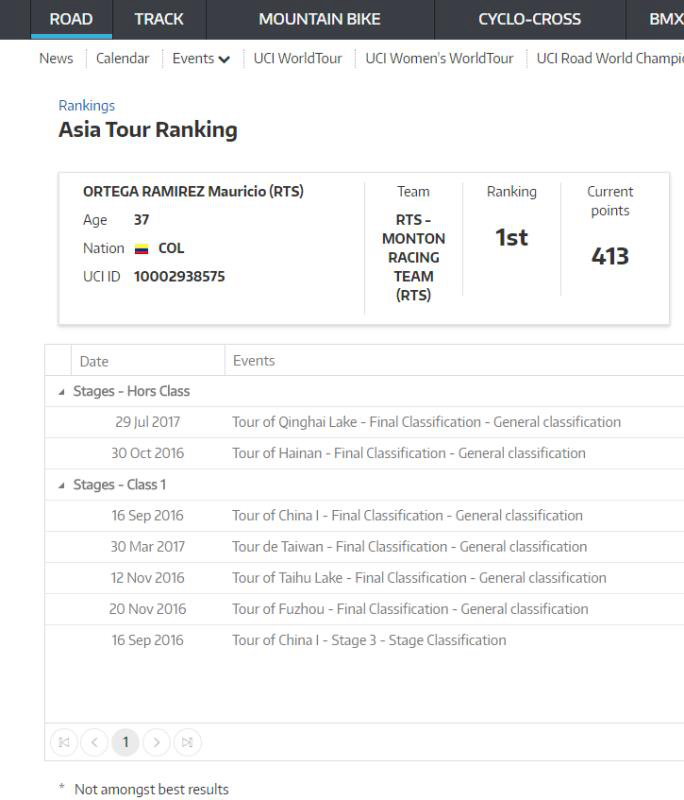Open the BMX discipline tab

(665, 19)
